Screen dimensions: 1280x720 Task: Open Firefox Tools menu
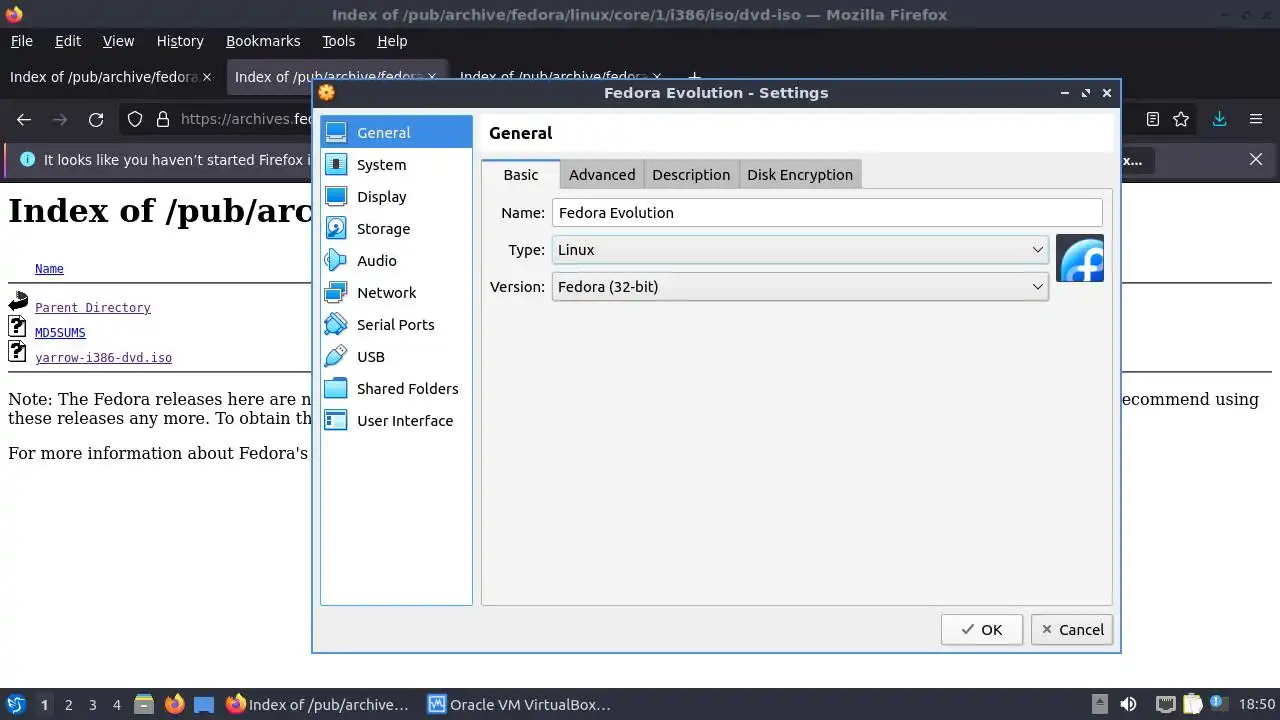[338, 41]
